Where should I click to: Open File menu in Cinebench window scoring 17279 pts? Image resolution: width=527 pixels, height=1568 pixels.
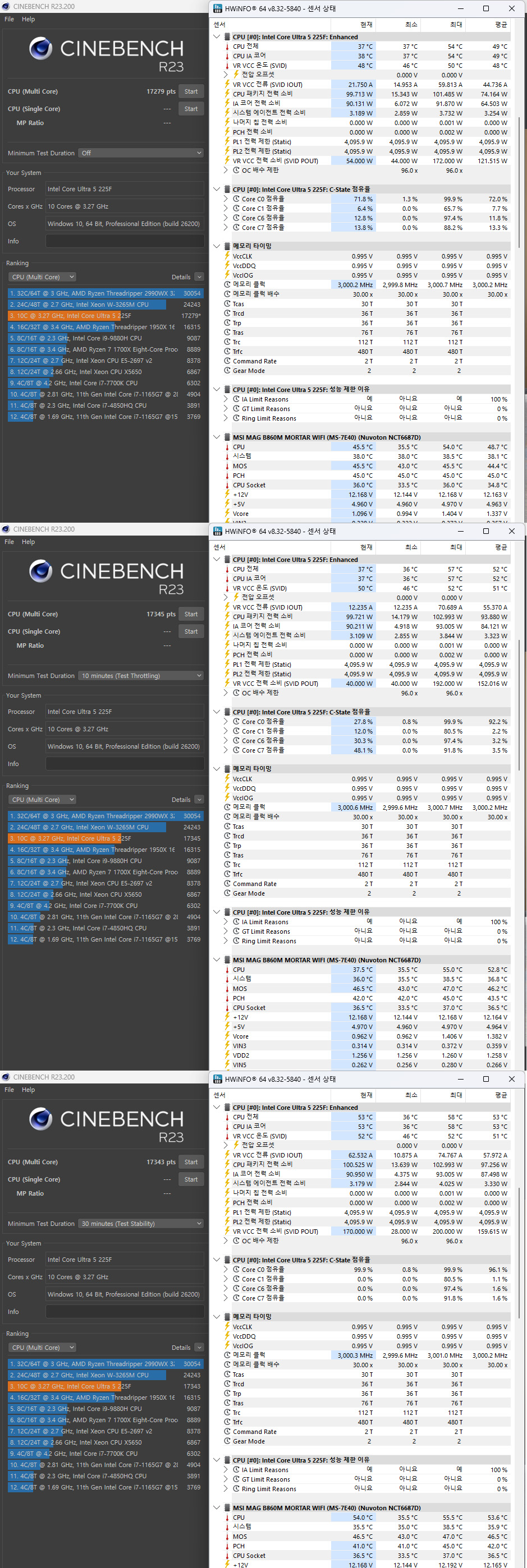(9, 19)
